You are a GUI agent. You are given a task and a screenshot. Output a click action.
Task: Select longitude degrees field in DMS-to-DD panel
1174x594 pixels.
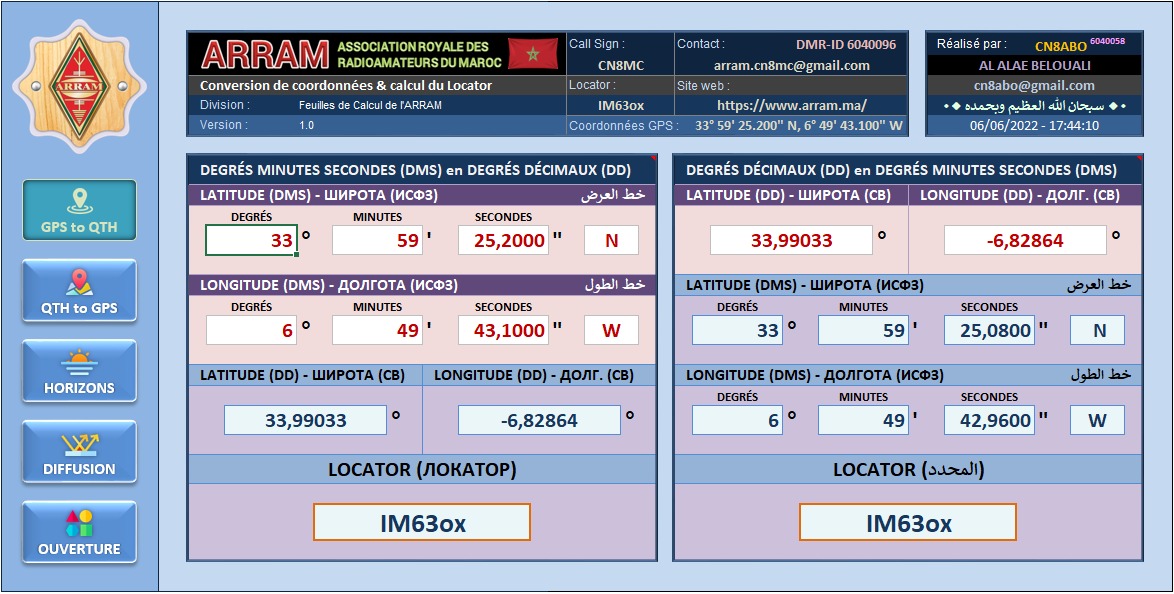pyautogui.click(x=252, y=330)
